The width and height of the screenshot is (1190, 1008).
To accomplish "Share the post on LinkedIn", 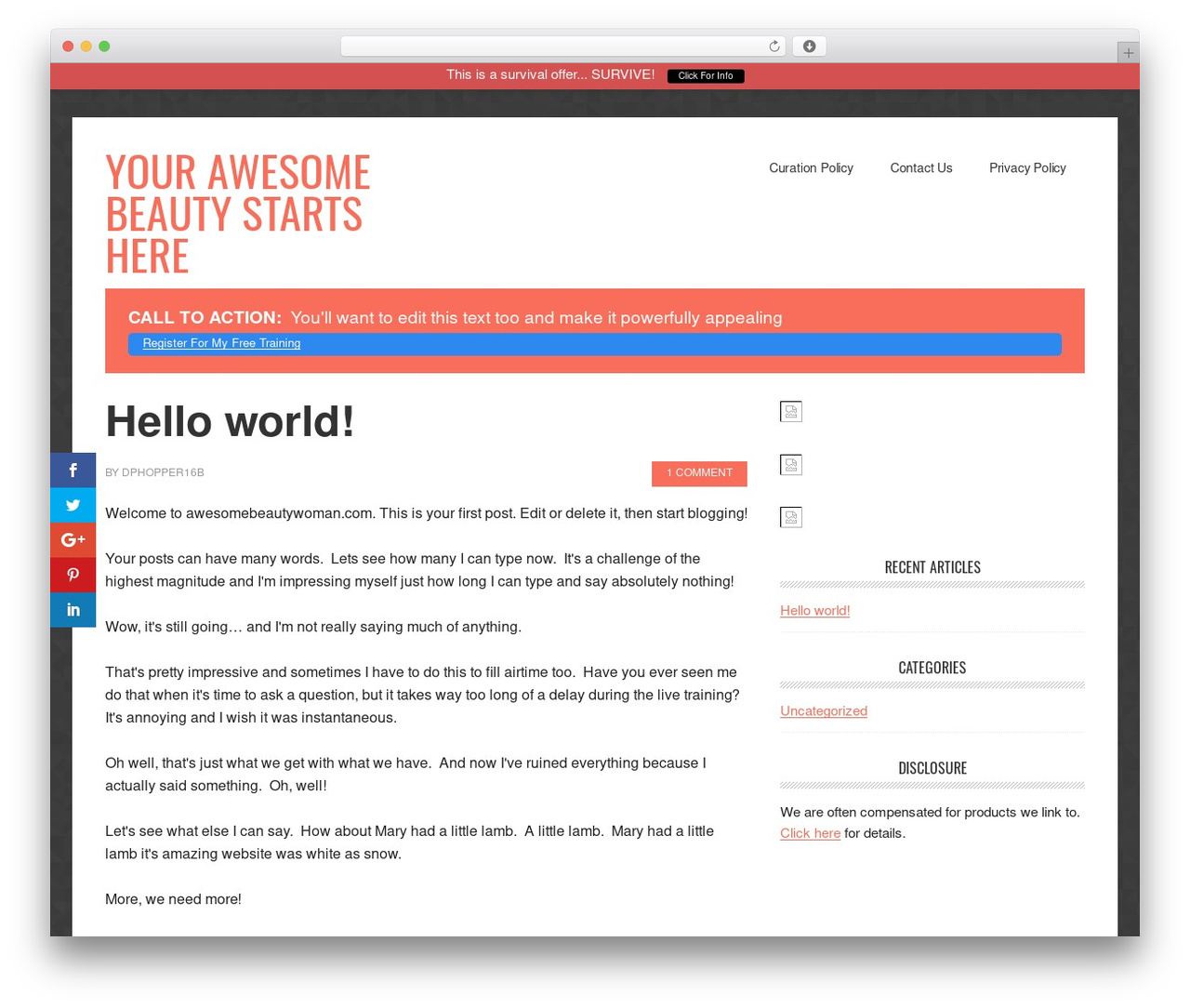I will [73, 610].
